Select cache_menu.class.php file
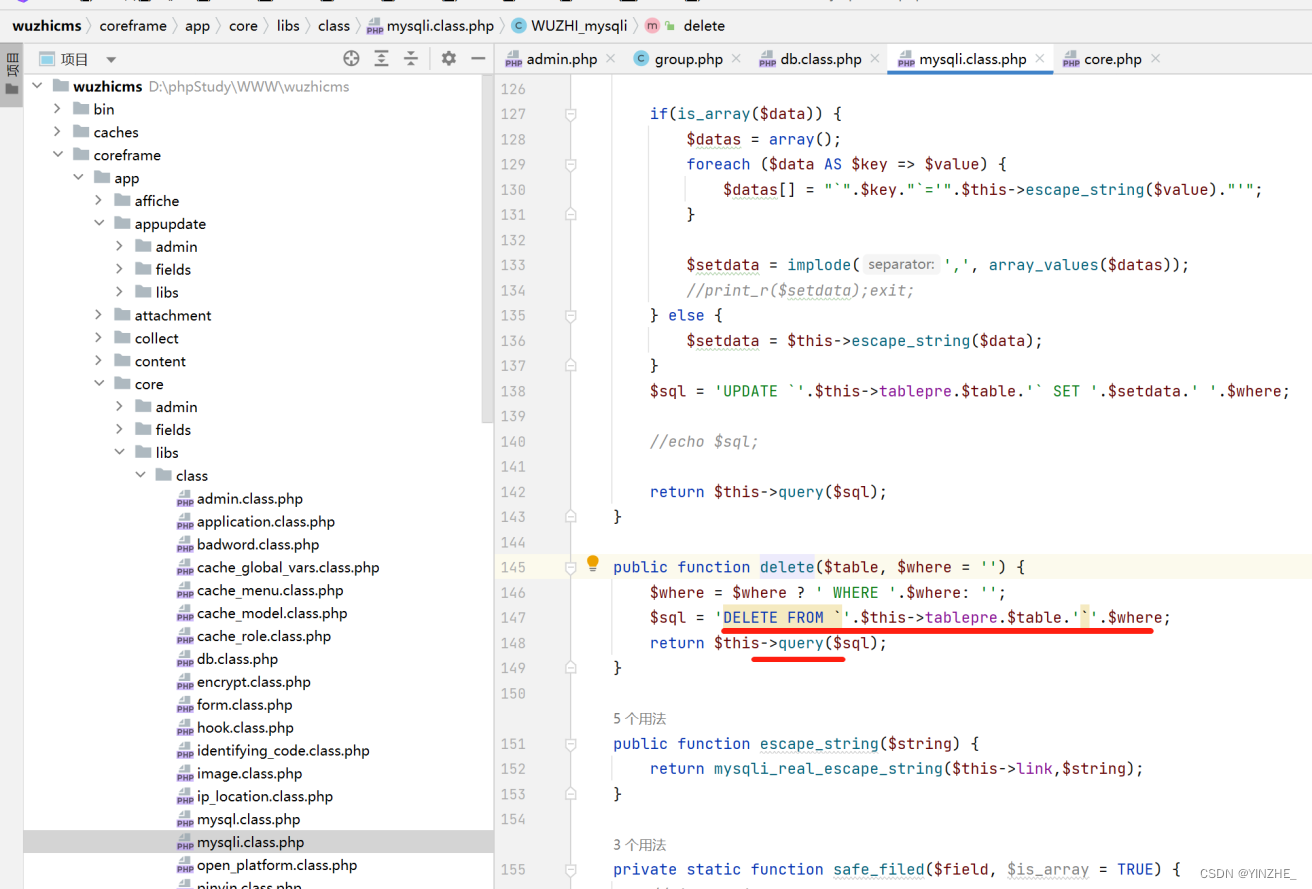 pyautogui.click(x=270, y=591)
